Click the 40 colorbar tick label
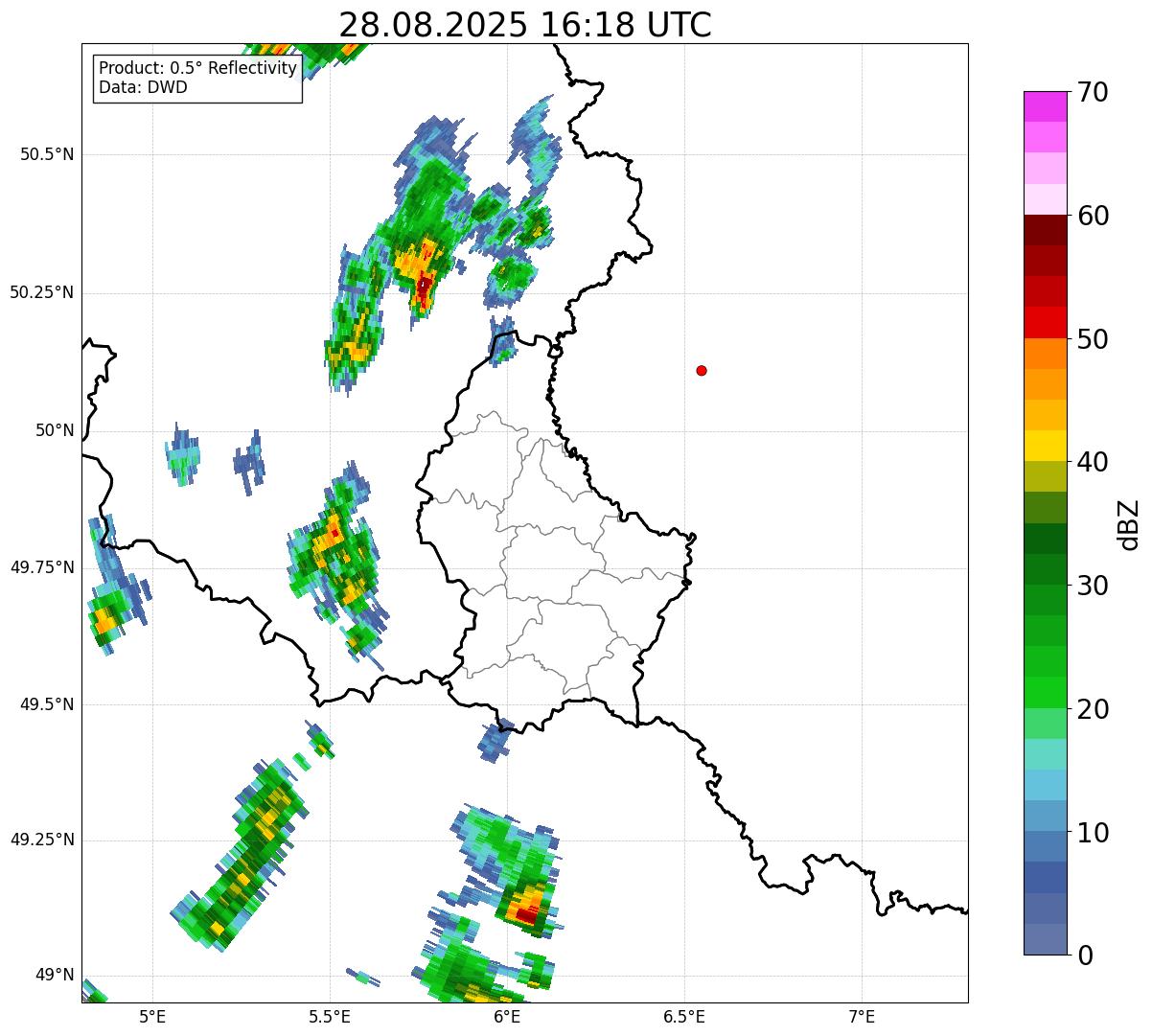 point(1093,462)
